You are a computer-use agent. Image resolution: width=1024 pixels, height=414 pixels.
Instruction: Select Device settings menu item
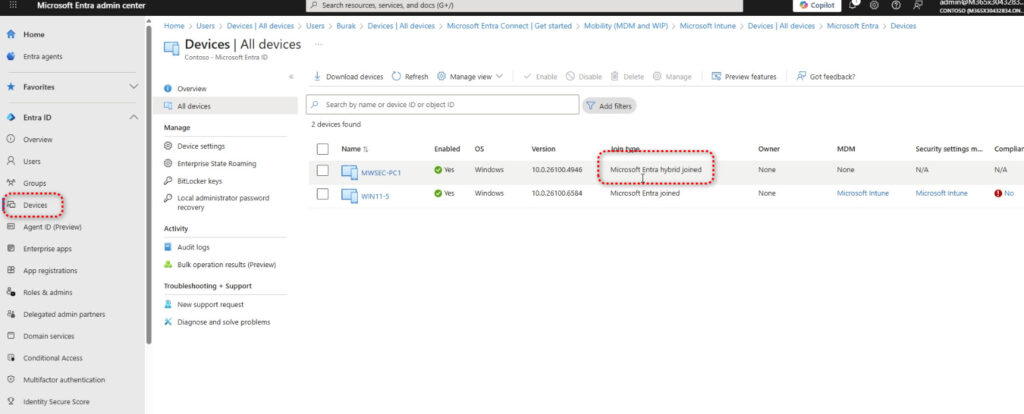(200, 146)
